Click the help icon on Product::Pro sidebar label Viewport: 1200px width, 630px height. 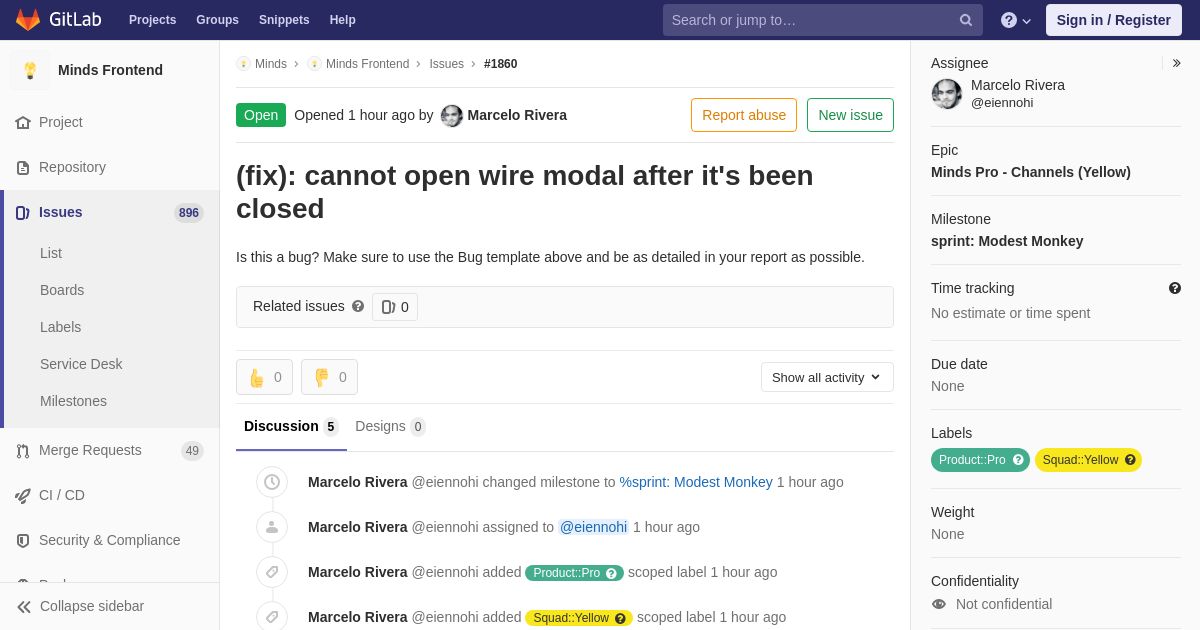[1018, 460]
